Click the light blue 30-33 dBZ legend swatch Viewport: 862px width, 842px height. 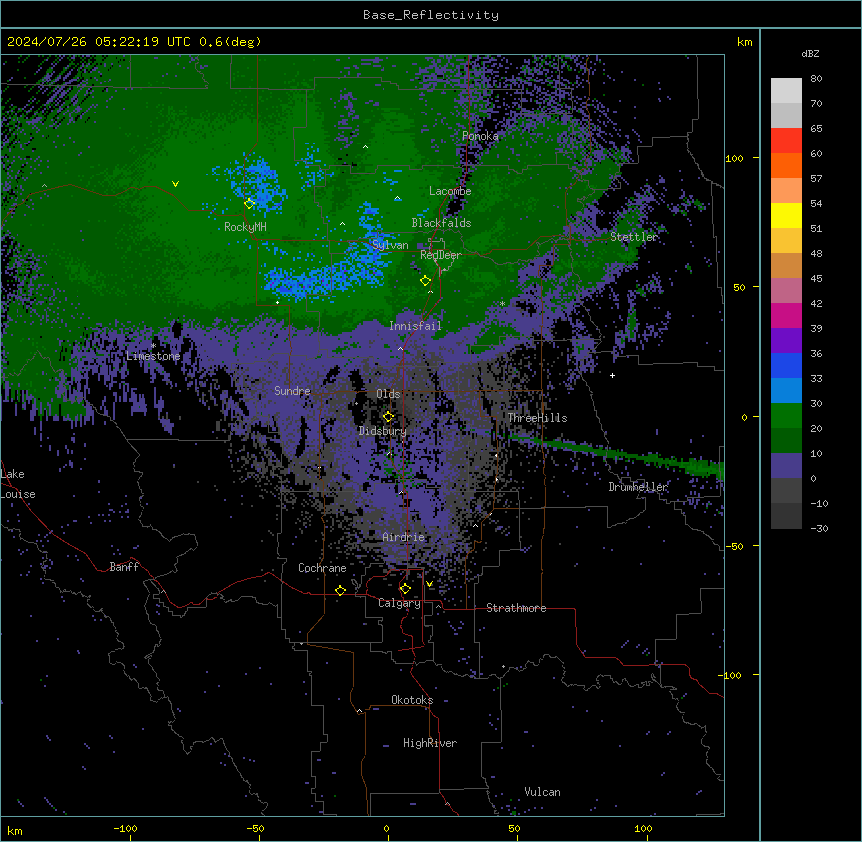point(786,391)
